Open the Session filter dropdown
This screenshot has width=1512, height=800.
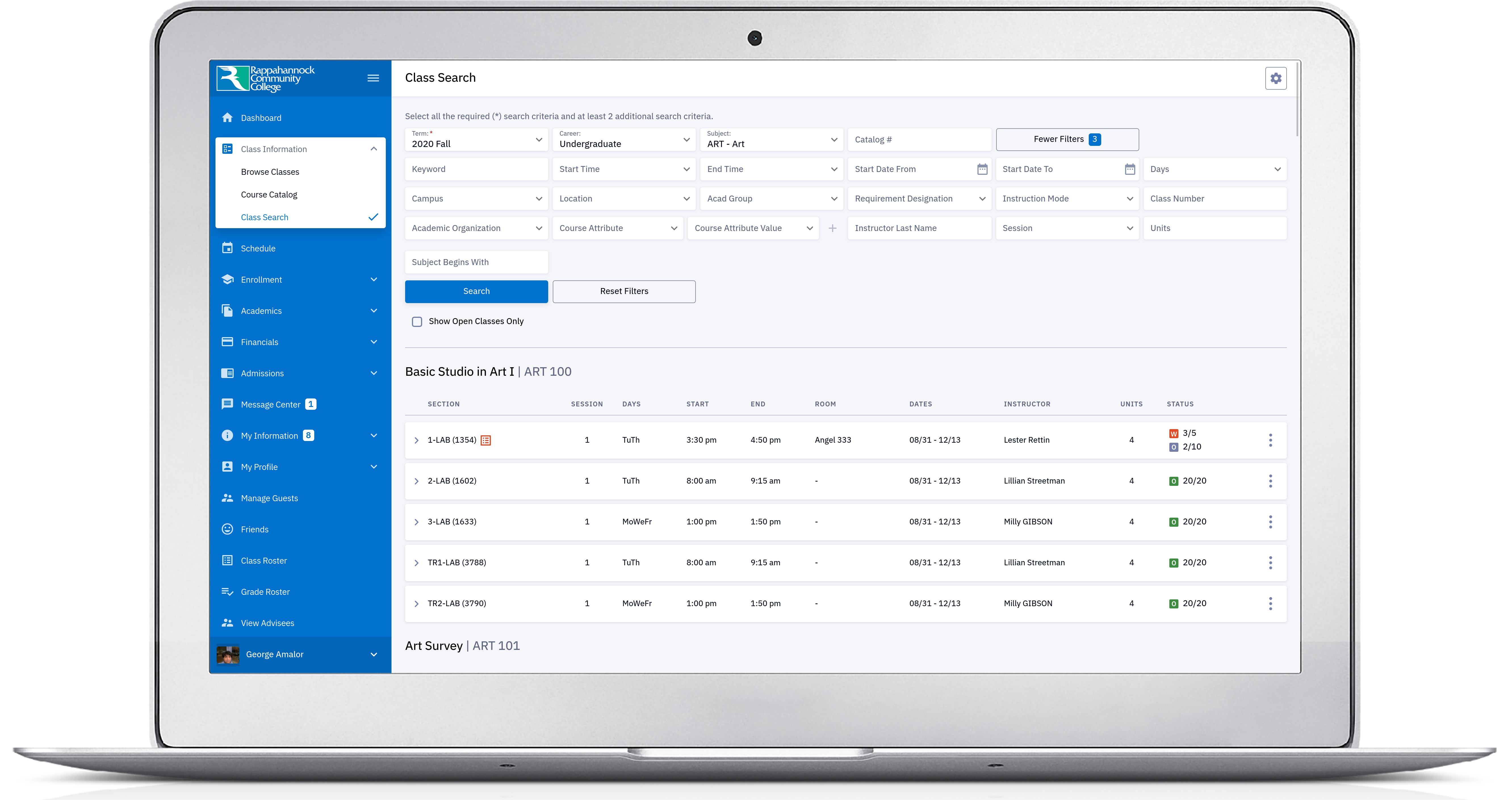pyautogui.click(x=1067, y=228)
